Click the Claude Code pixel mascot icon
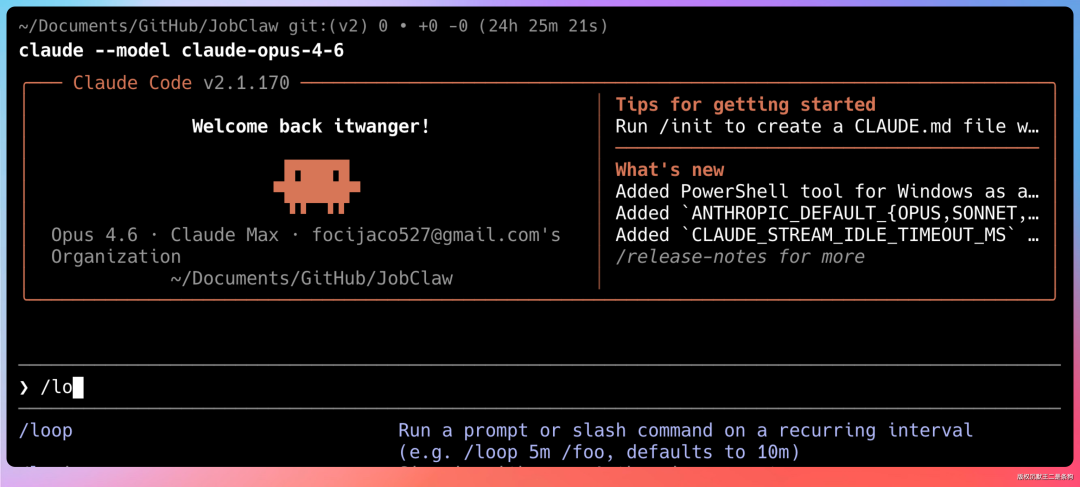The image size is (1080, 487). [317, 186]
